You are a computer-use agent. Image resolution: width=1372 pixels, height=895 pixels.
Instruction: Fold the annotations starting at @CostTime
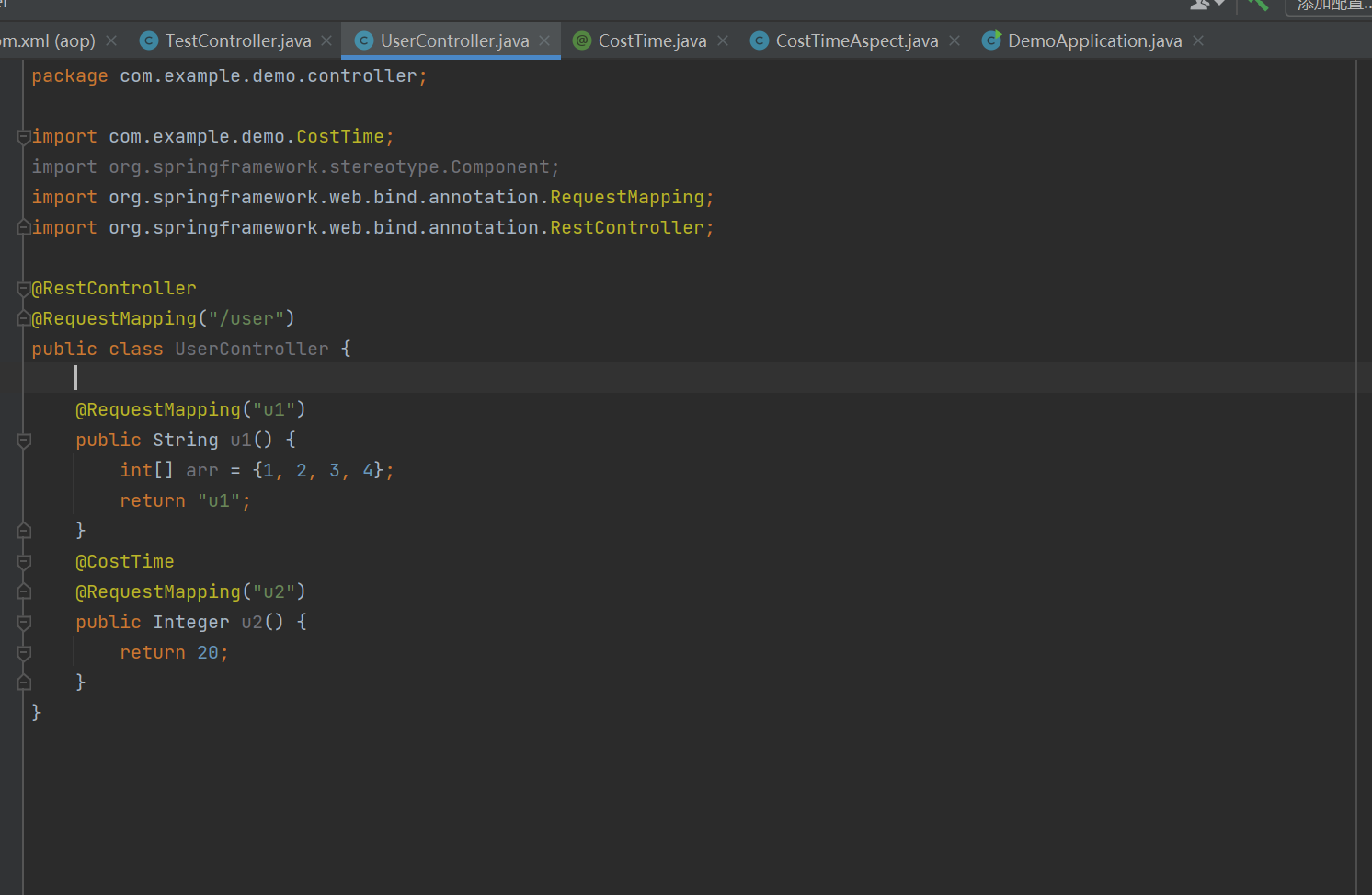click(x=24, y=562)
